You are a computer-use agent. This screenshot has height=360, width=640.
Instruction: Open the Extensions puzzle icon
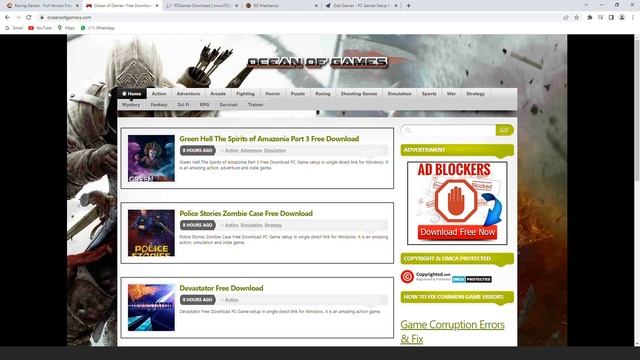[x=589, y=18]
